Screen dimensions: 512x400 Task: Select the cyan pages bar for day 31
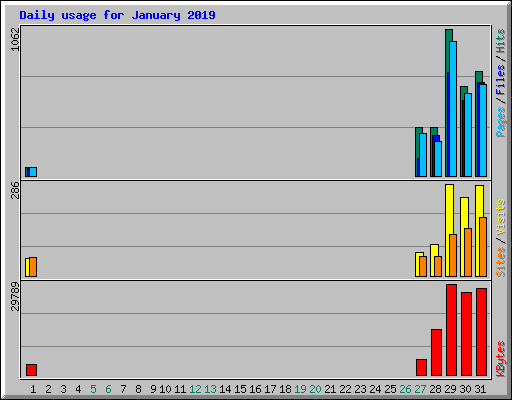[x=483, y=131]
